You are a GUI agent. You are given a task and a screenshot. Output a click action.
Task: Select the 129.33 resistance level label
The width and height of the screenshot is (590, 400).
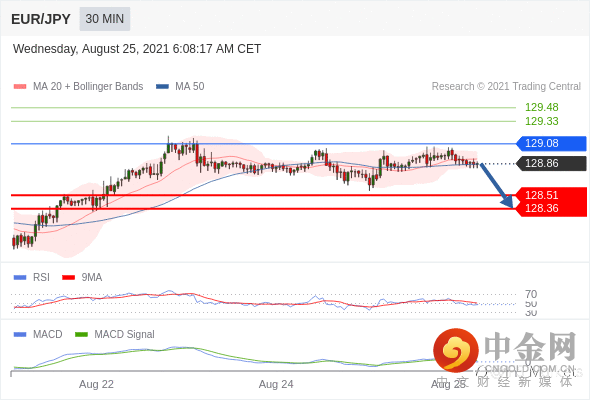(x=541, y=121)
